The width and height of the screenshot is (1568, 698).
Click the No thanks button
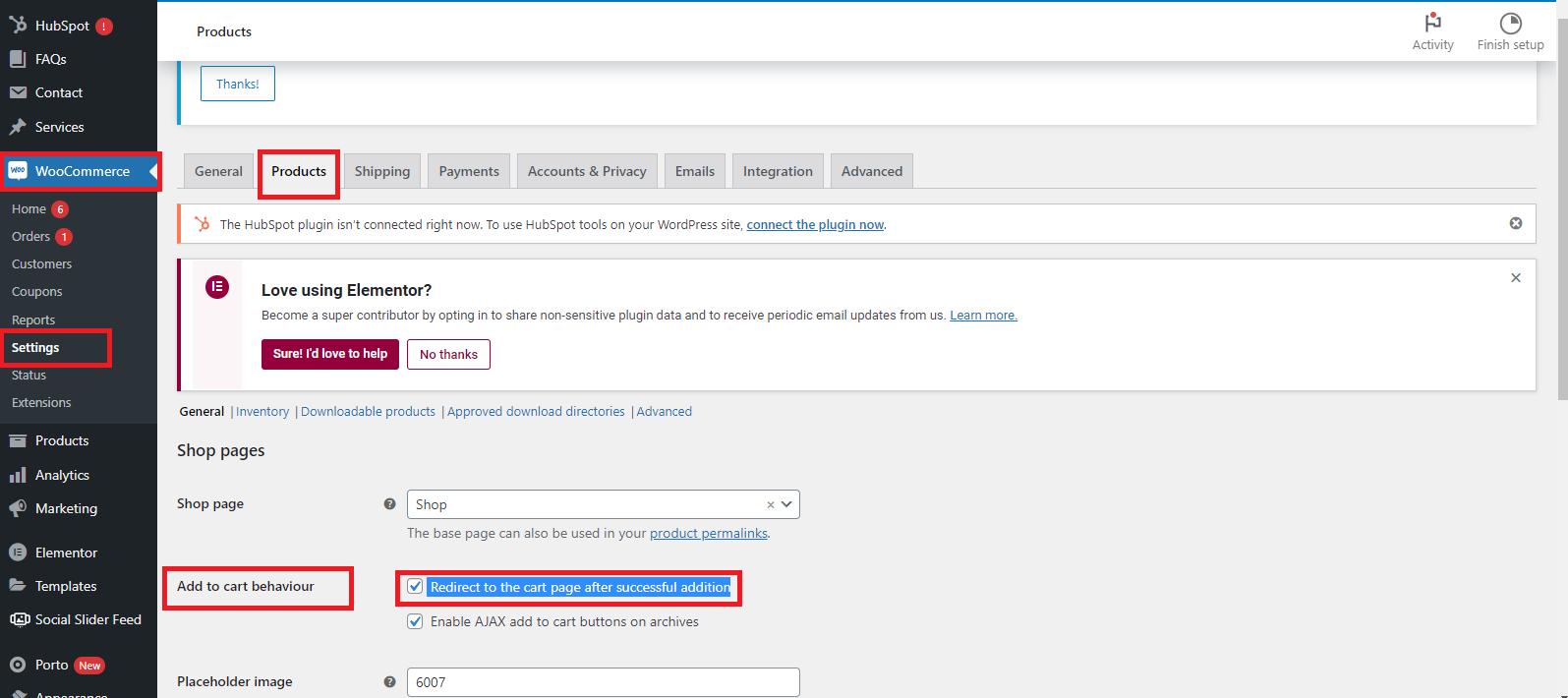448,354
